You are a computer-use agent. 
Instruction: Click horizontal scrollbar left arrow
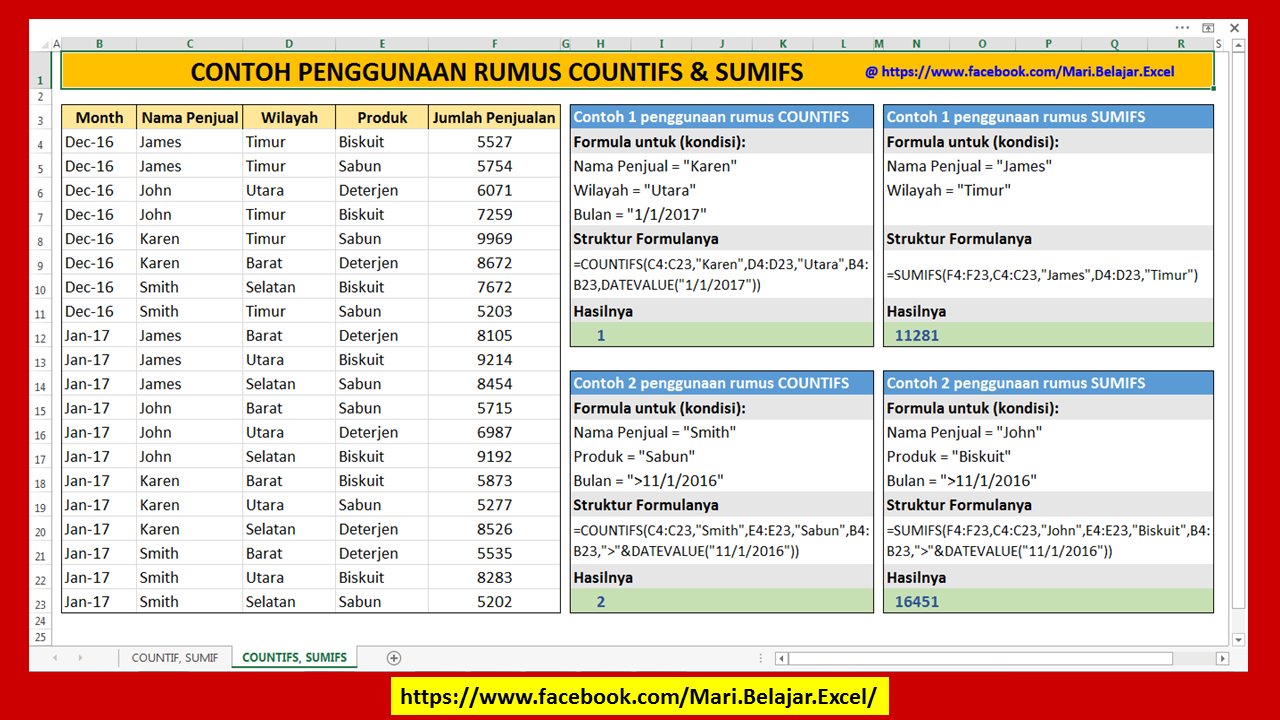(781, 658)
